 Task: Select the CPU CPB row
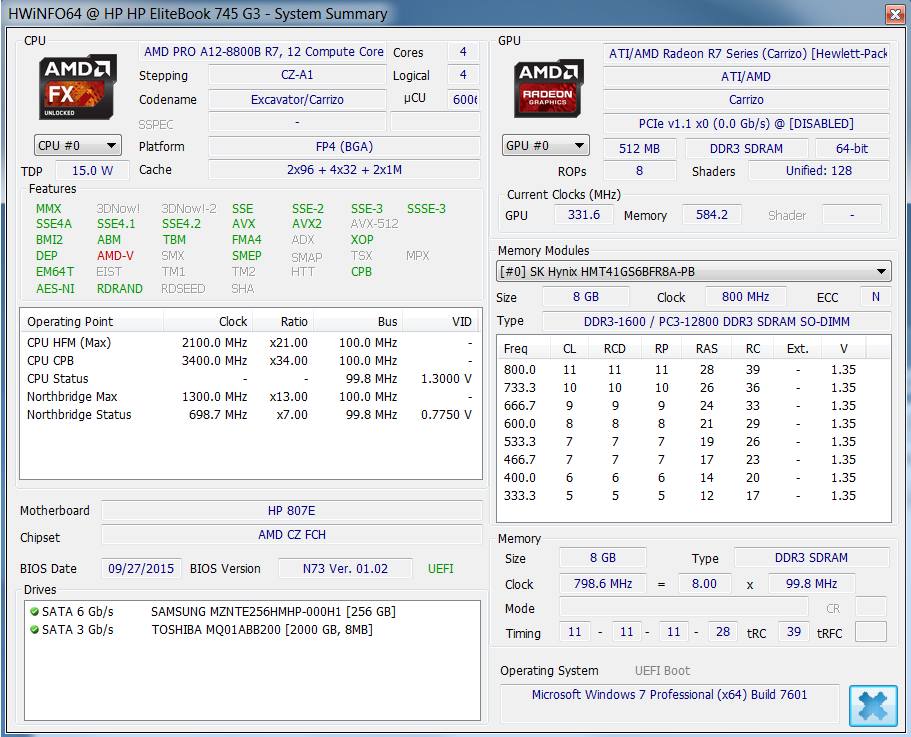[249, 361]
